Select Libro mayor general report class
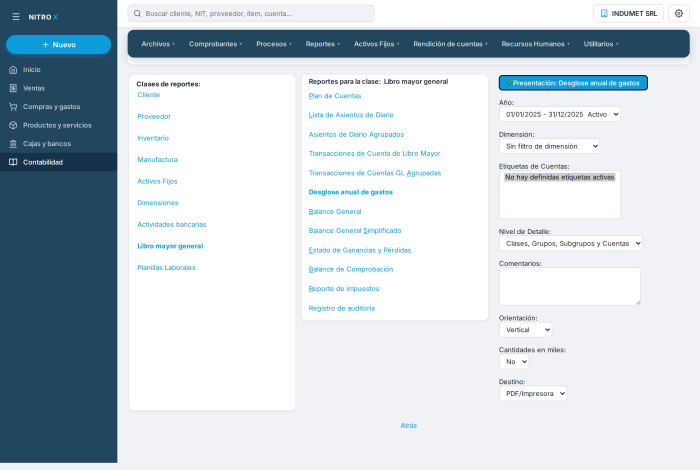700x470 pixels. point(170,246)
